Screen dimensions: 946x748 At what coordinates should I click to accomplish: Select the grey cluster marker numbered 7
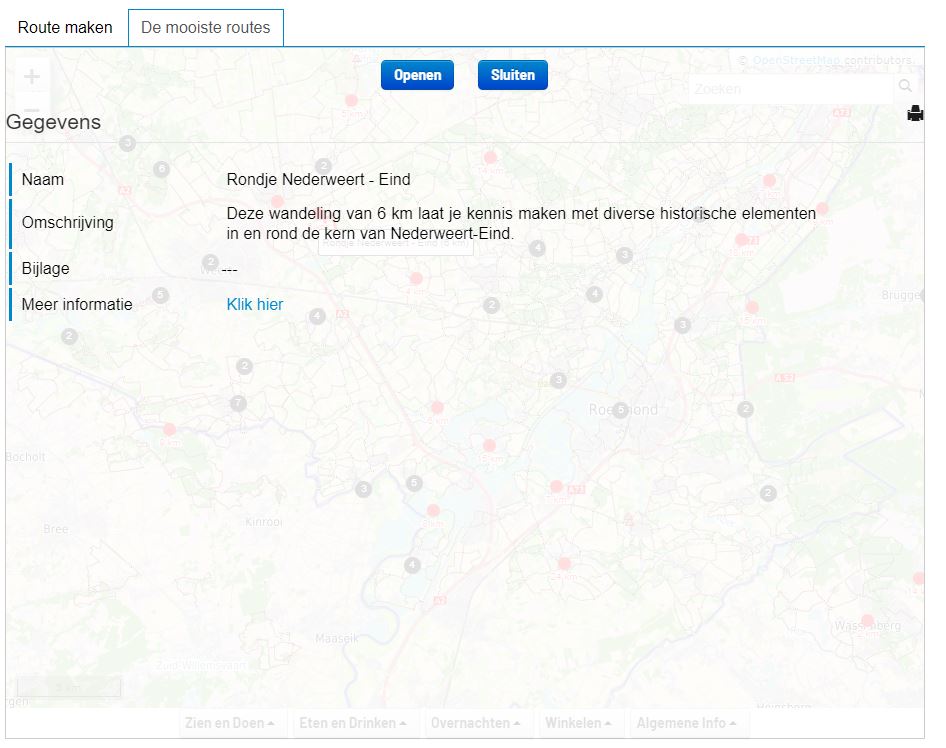[x=238, y=404]
